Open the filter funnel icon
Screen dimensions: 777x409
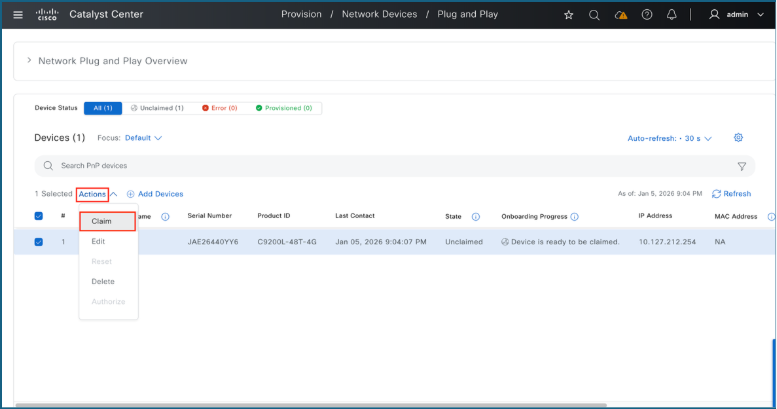(x=742, y=167)
